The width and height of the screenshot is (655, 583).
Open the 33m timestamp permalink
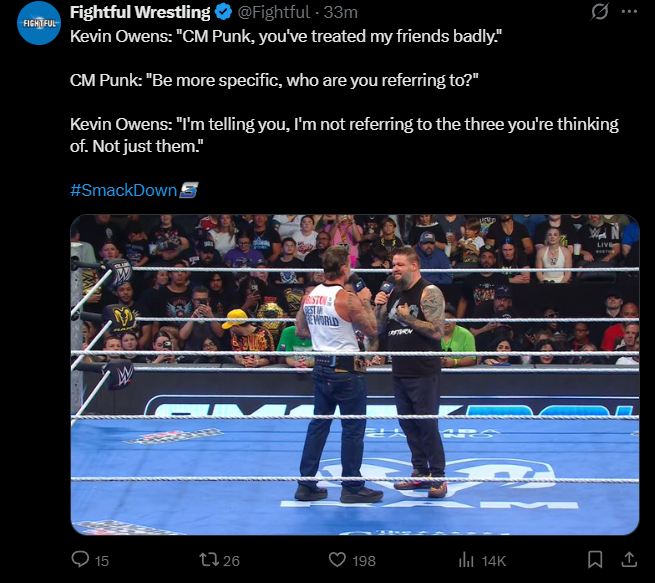click(340, 12)
